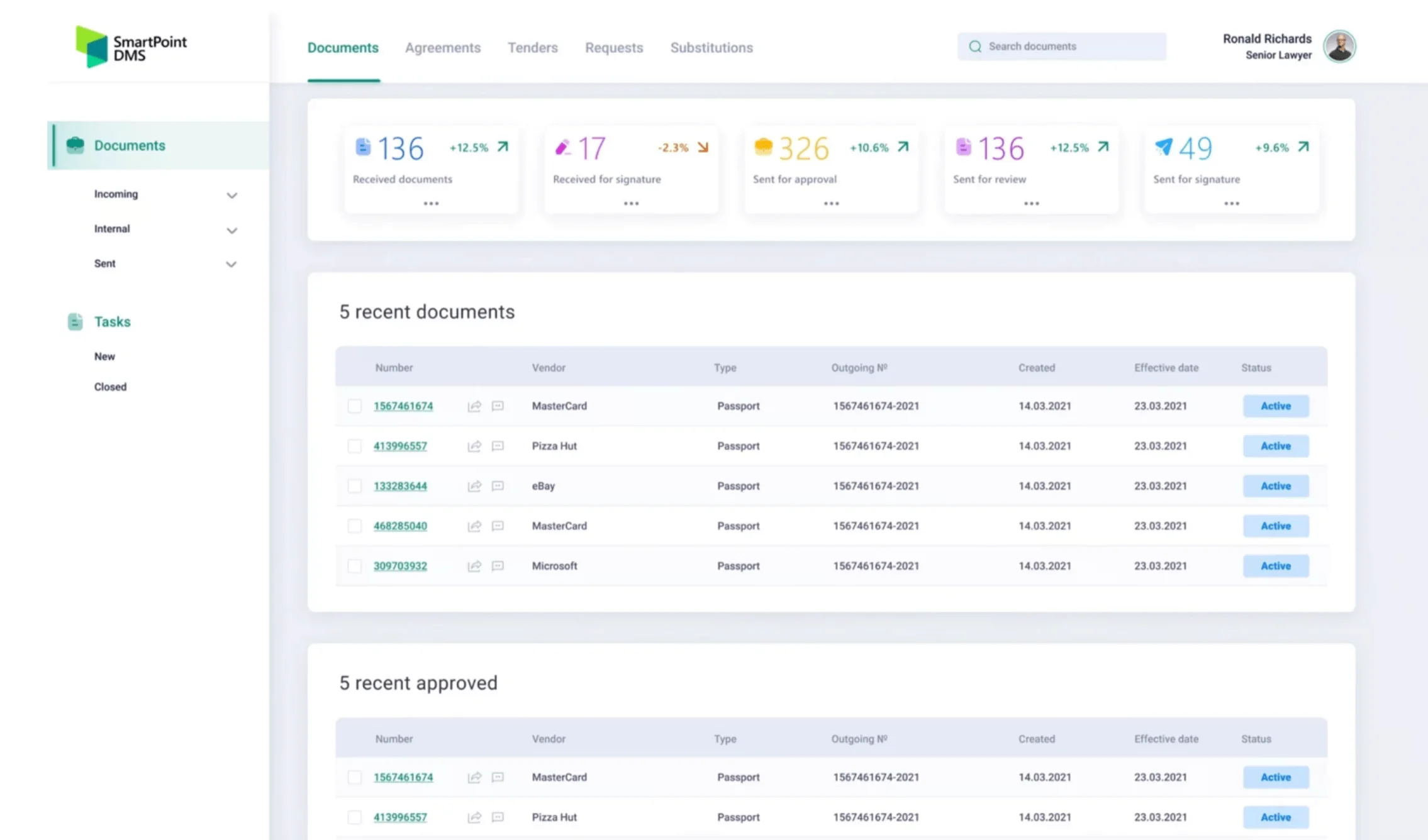This screenshot has width=1428, height=840.
Task: Tick checkbox for document 1567461674 in recent documents
Action: coord(355,406)
